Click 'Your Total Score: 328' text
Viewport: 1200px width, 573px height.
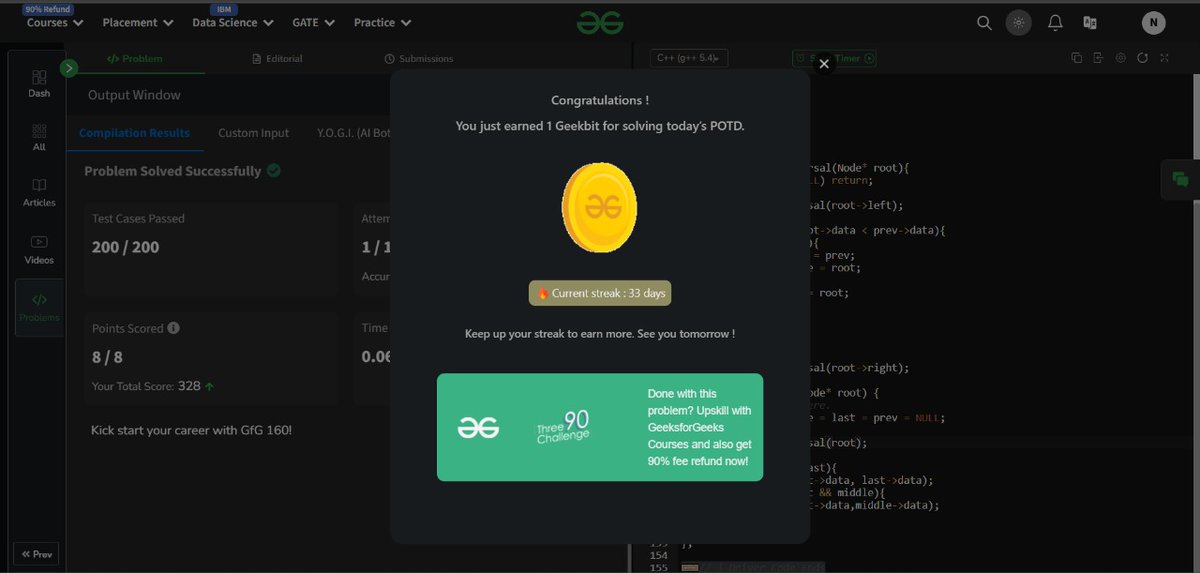click(146, 386)
